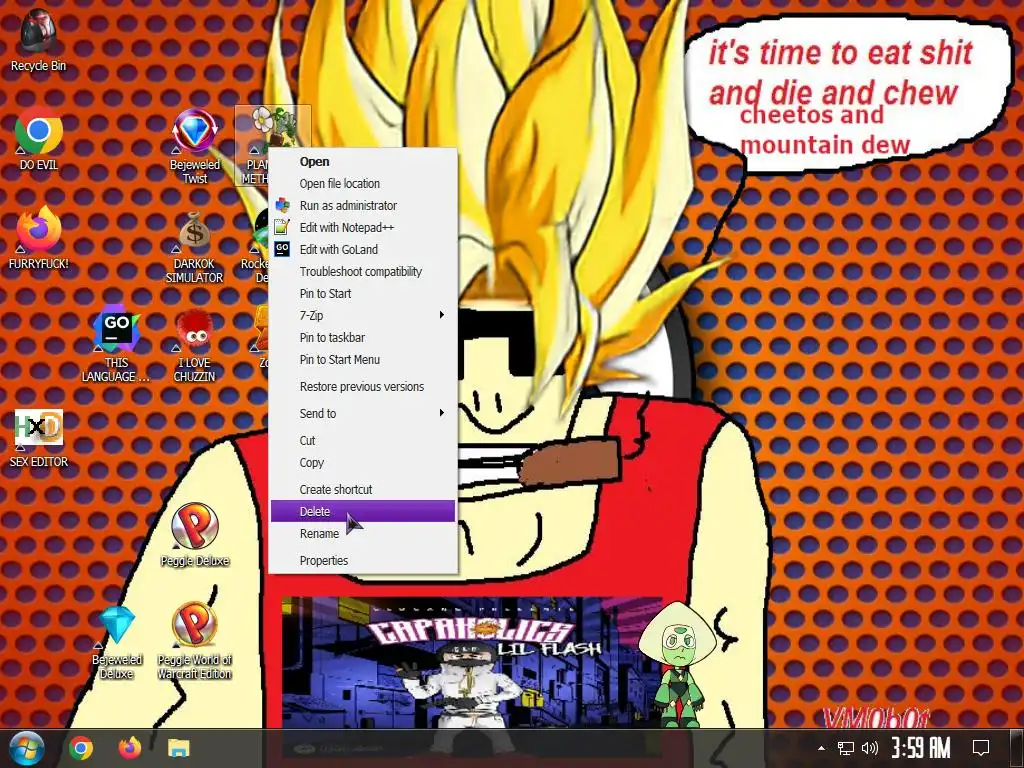Select the SEX EDITOR HxD shortcut
The height and width of the screenshot is (768, 1024).
coord(39,438)
